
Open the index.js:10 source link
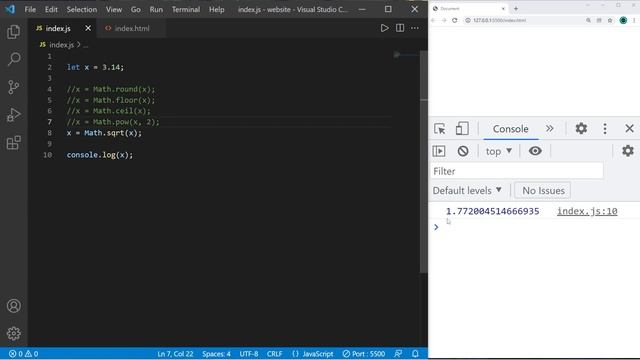(x=587, y=211)
